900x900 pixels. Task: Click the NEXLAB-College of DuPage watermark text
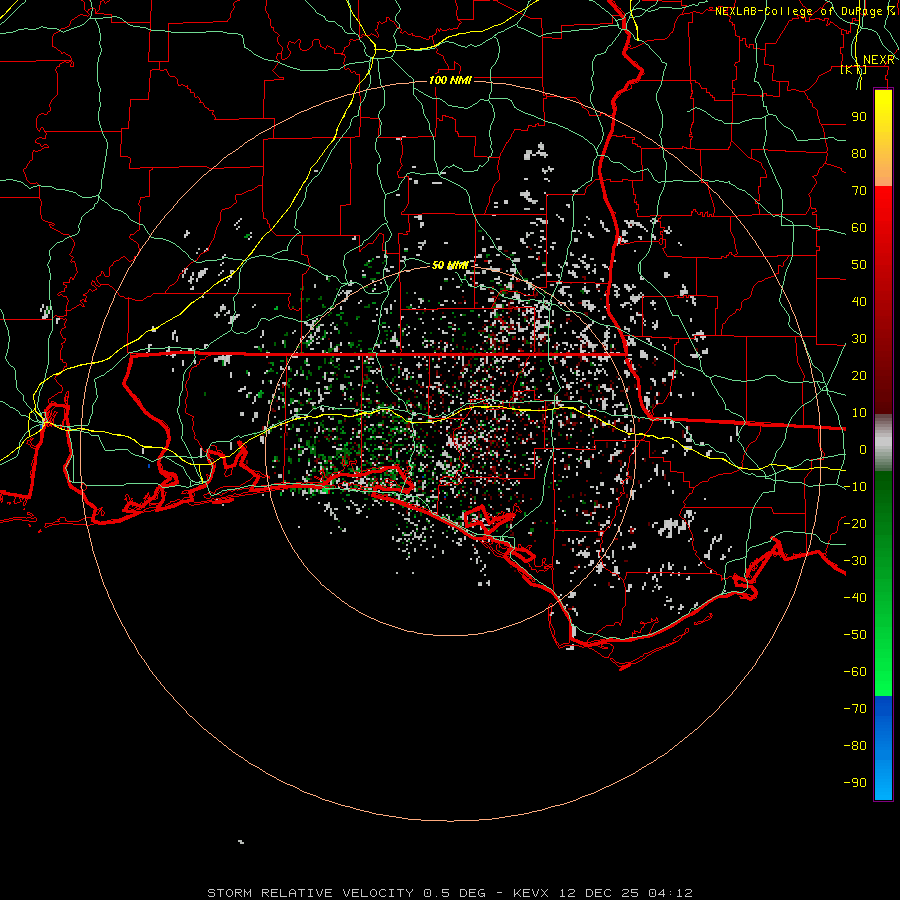coord(805,11)
